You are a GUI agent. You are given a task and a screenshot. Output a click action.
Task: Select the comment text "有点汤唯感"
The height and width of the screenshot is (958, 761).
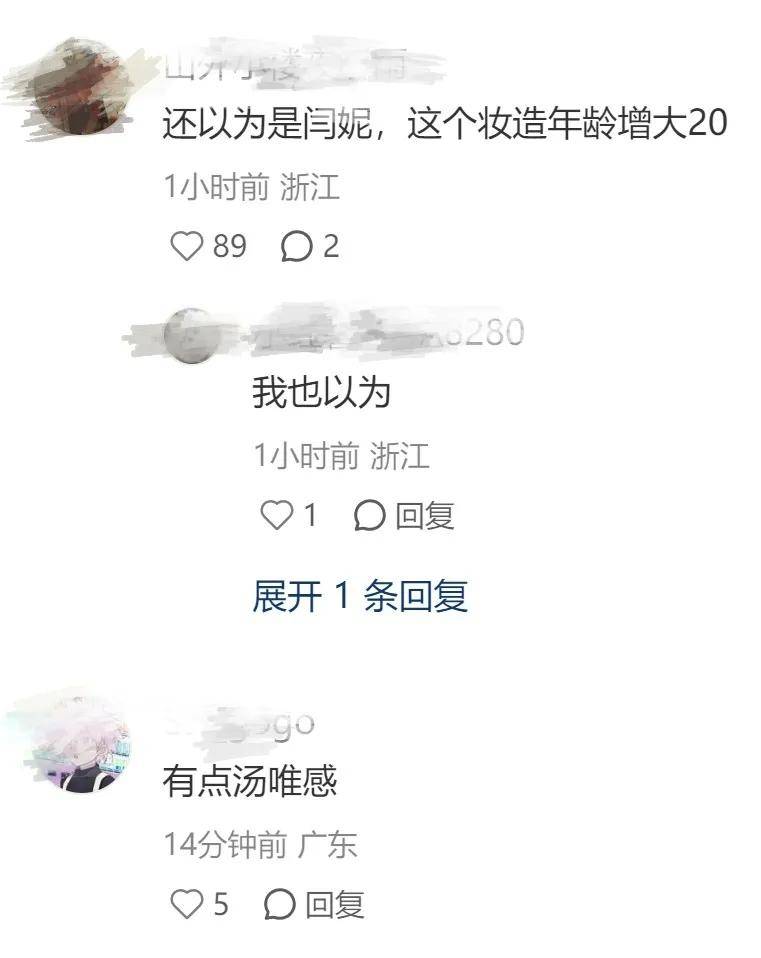[x=250, y=780]
